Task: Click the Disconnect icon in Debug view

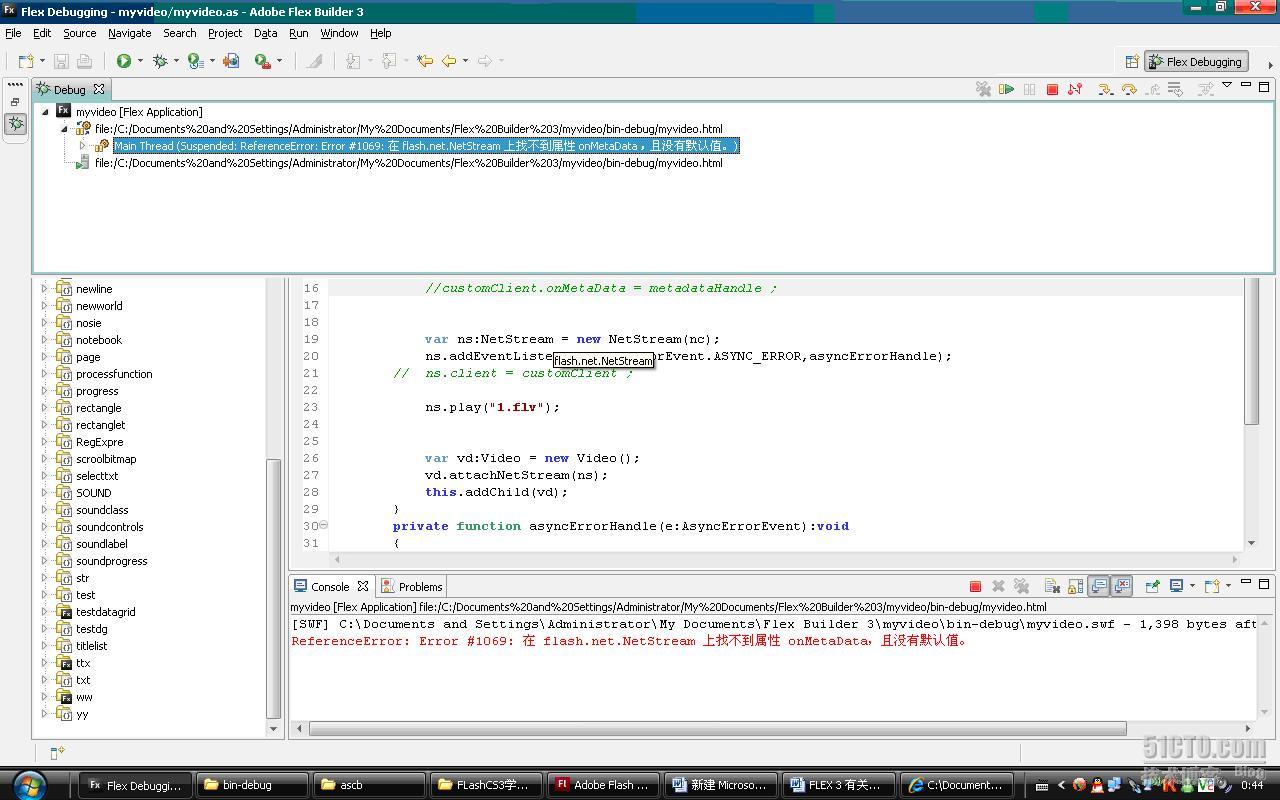Action: click(1075, 89)
